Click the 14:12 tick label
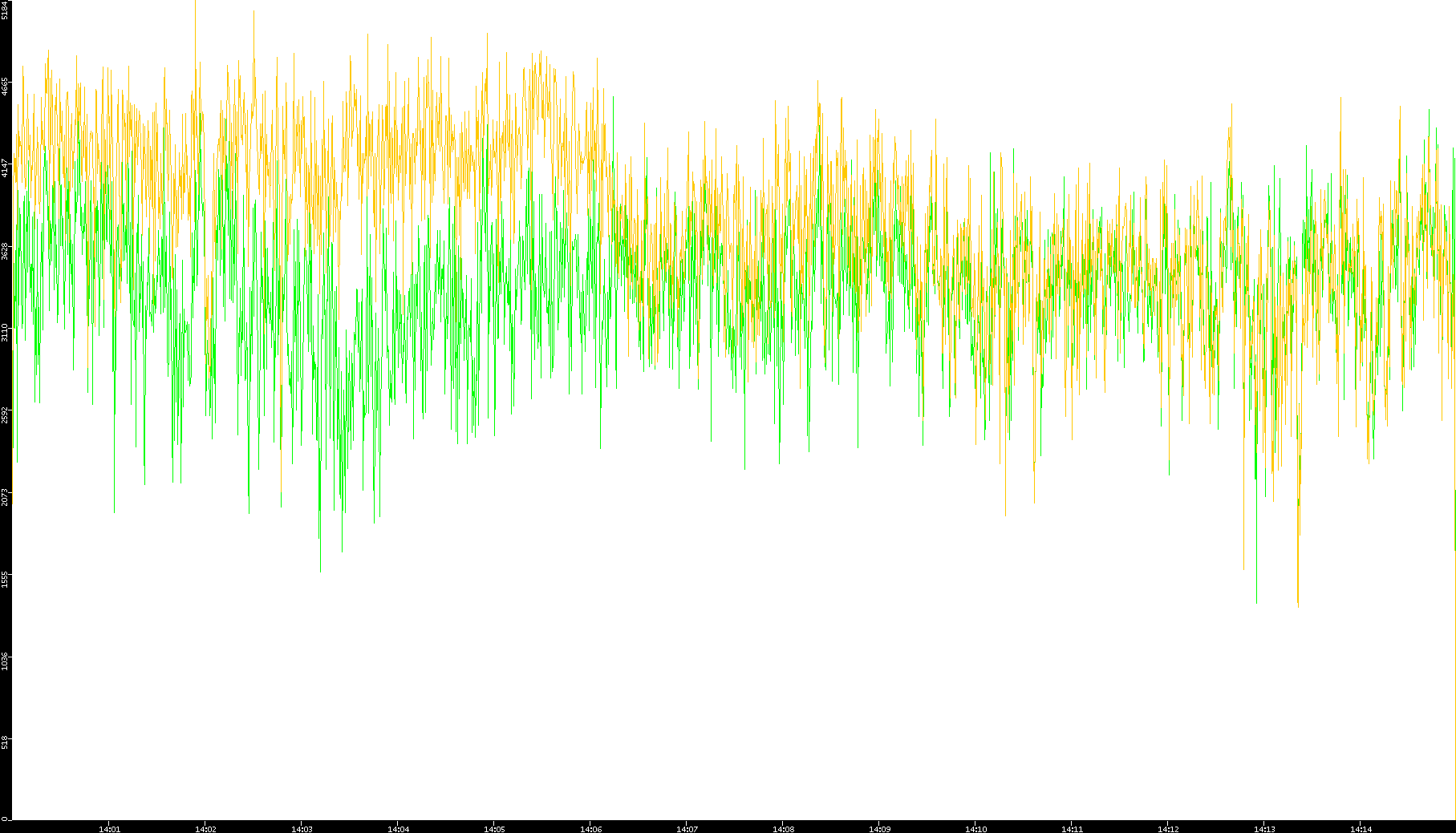Image resolution: width=1456 pixels, height=833 pixels. coord(1168,829)
